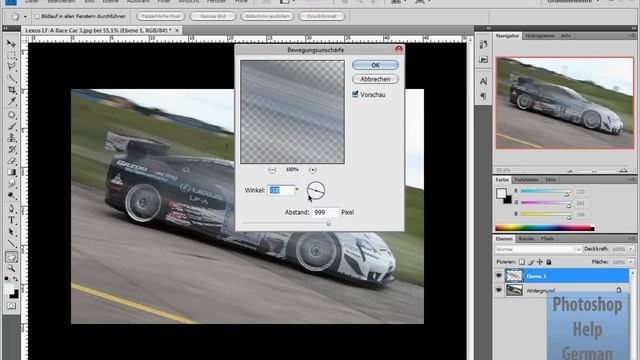
Task: Select the Eraser tool
Action: tap(11, 161)
